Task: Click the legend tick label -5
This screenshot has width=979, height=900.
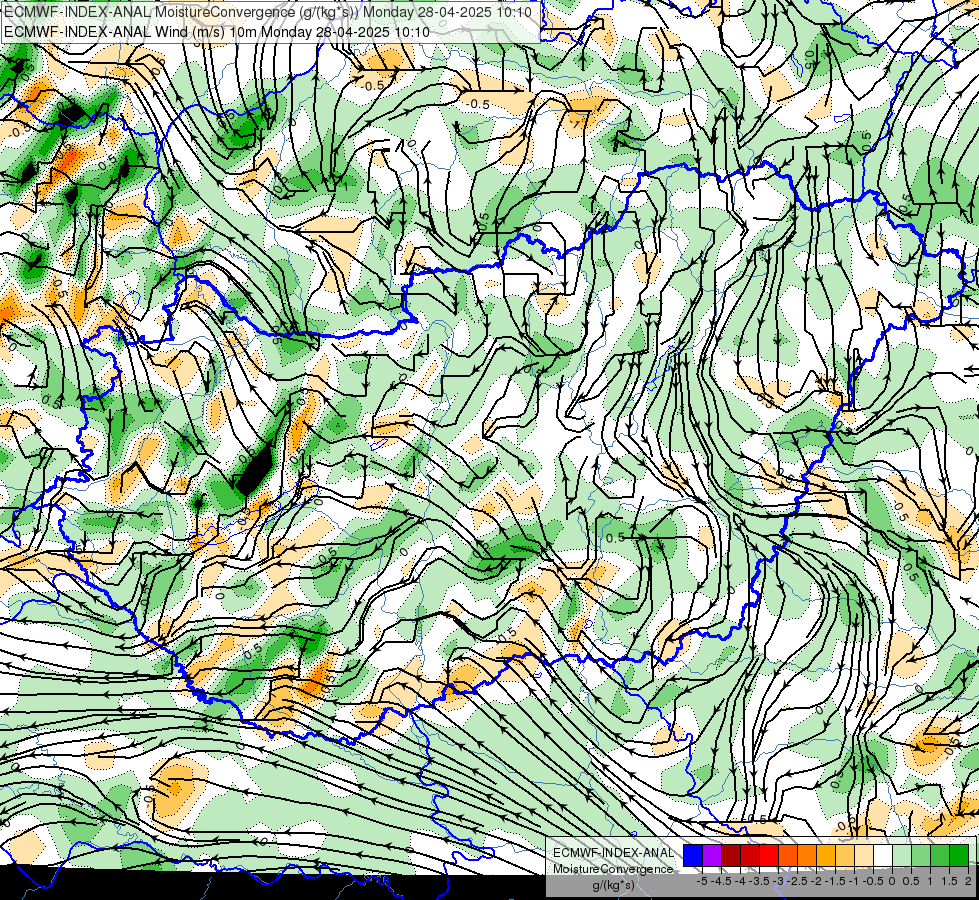Action: (702, 881)
